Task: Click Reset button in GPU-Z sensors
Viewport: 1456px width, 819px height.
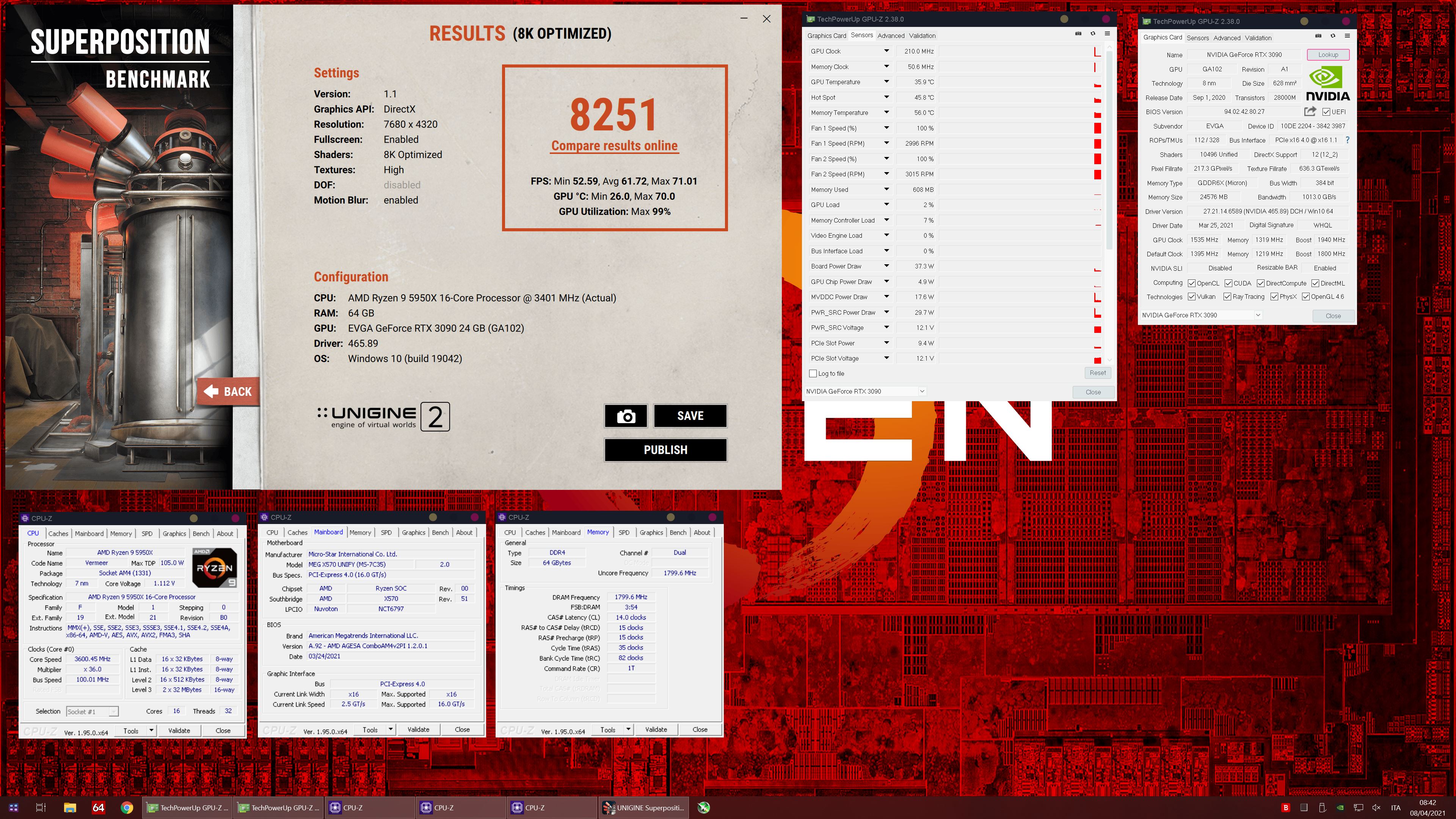Action: [1098, 372]
